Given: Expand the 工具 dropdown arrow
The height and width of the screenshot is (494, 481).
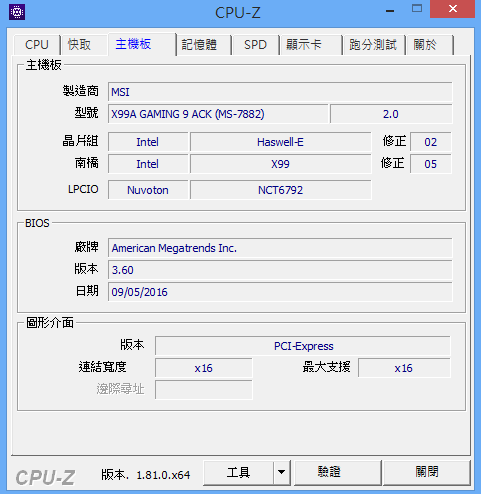Looking at the screenshot, I should [282, 472].
